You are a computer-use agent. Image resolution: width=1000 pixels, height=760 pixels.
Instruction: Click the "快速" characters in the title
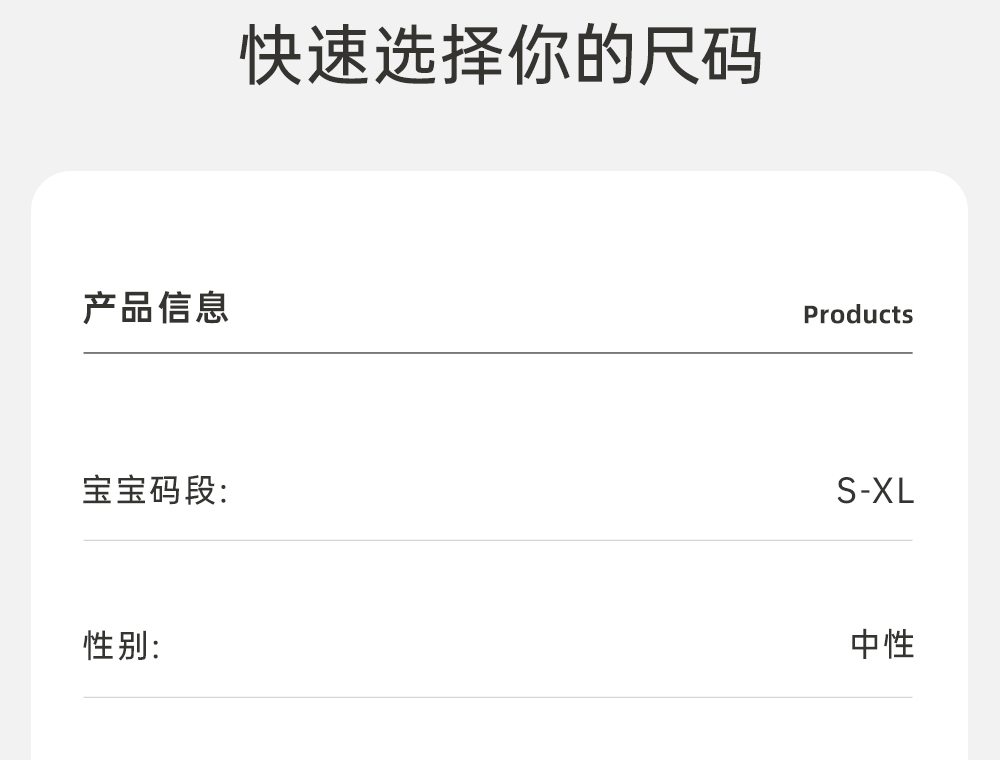[x=305, y=55]
